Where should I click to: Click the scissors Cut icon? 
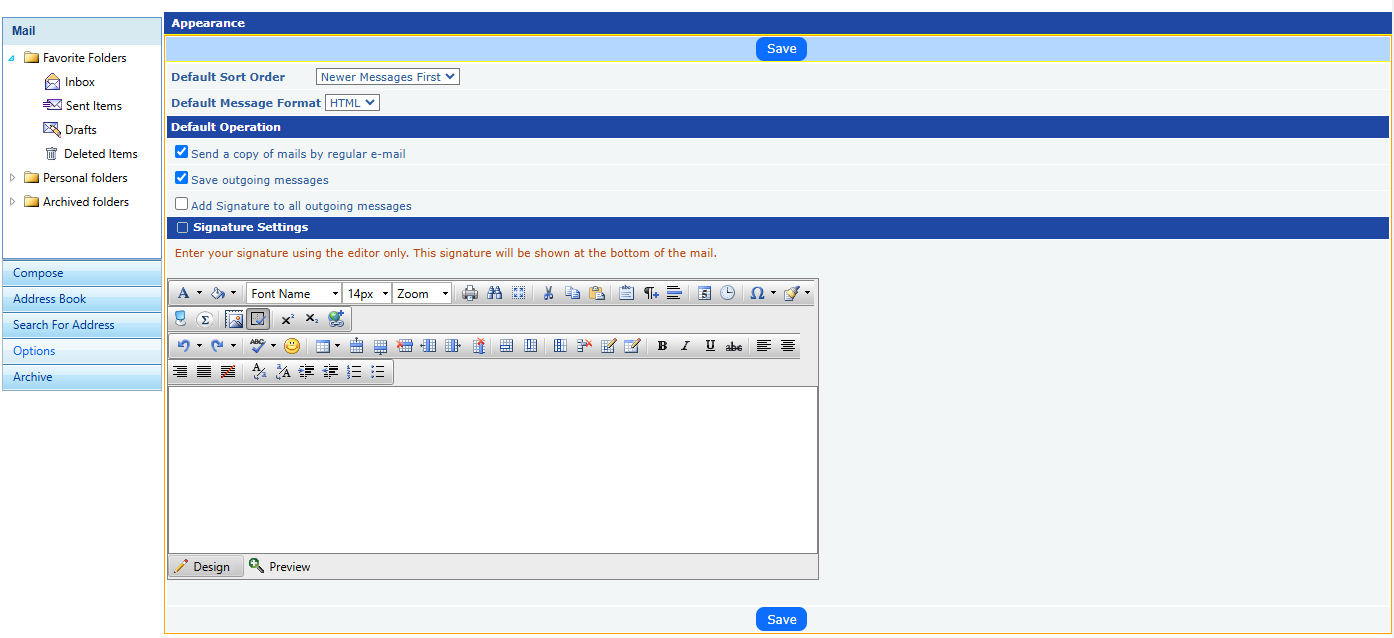[548, 294]
